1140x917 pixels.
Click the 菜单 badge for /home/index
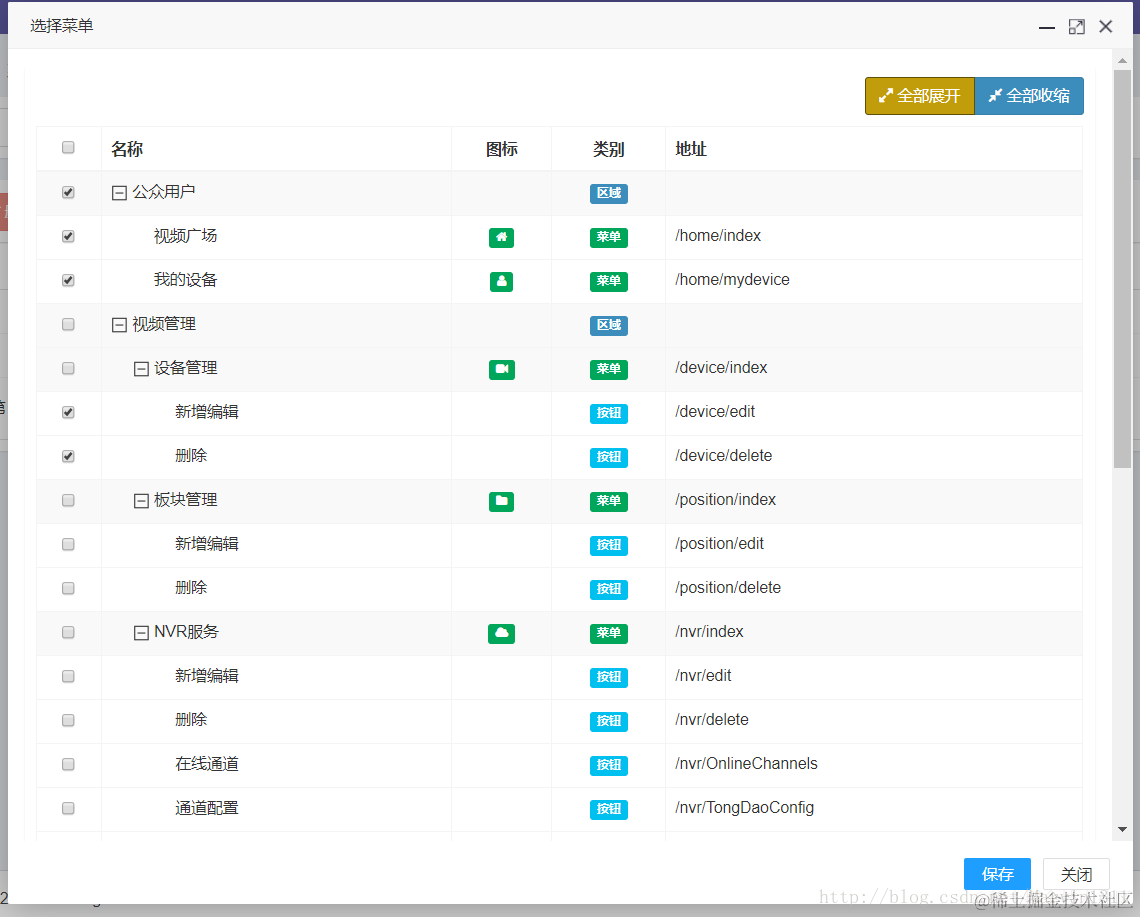point(609,237)
